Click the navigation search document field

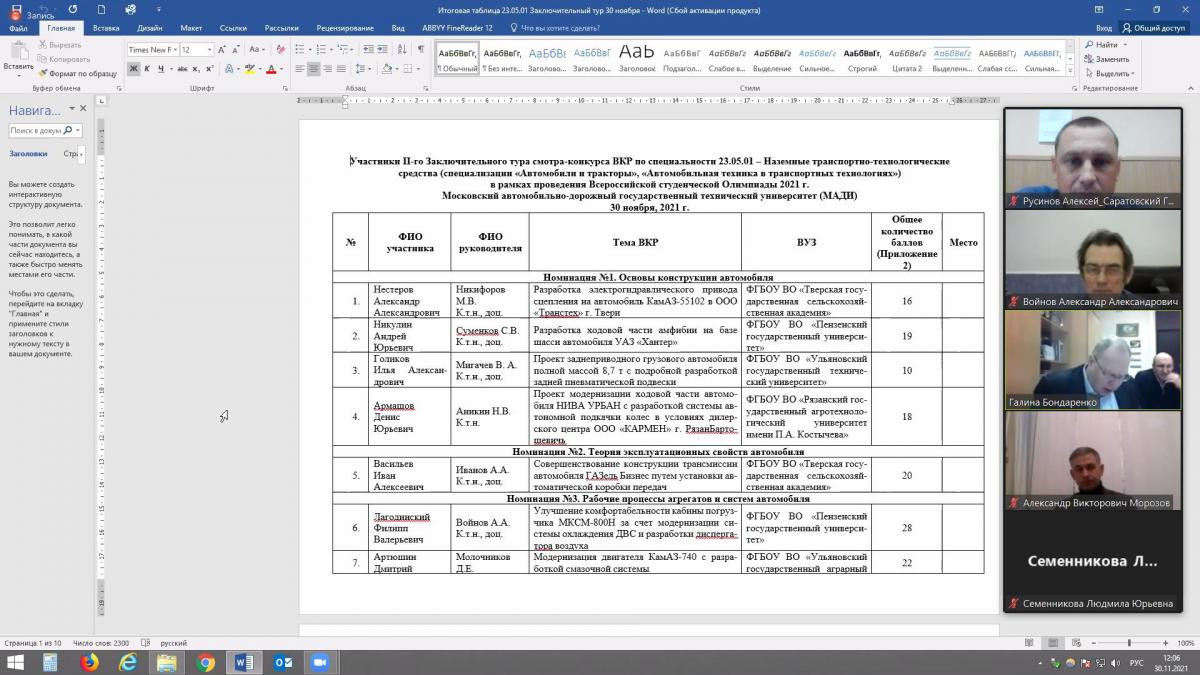click(45, 130)
